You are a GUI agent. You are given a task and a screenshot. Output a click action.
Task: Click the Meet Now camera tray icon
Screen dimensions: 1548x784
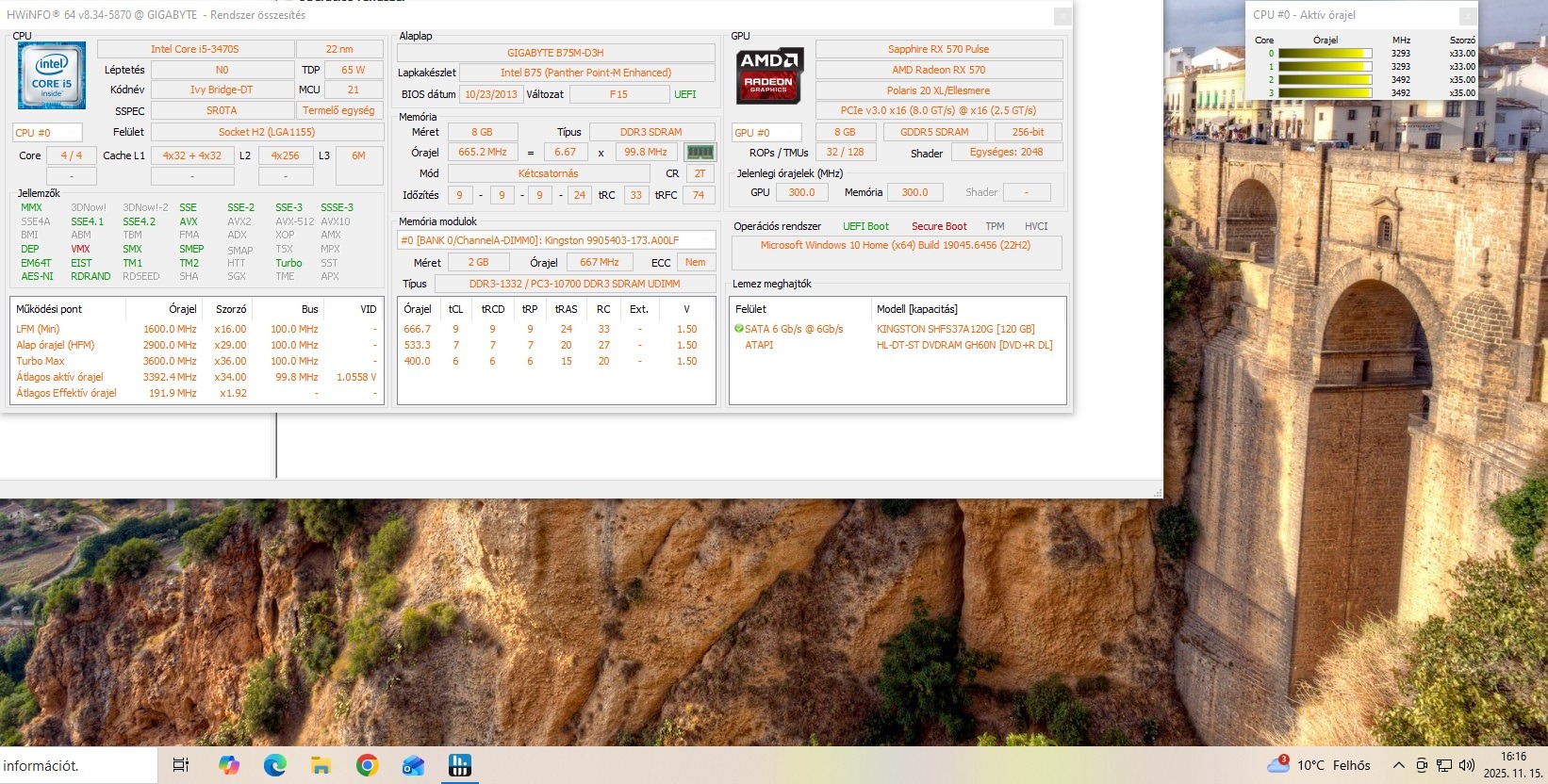coord(1422,765)
